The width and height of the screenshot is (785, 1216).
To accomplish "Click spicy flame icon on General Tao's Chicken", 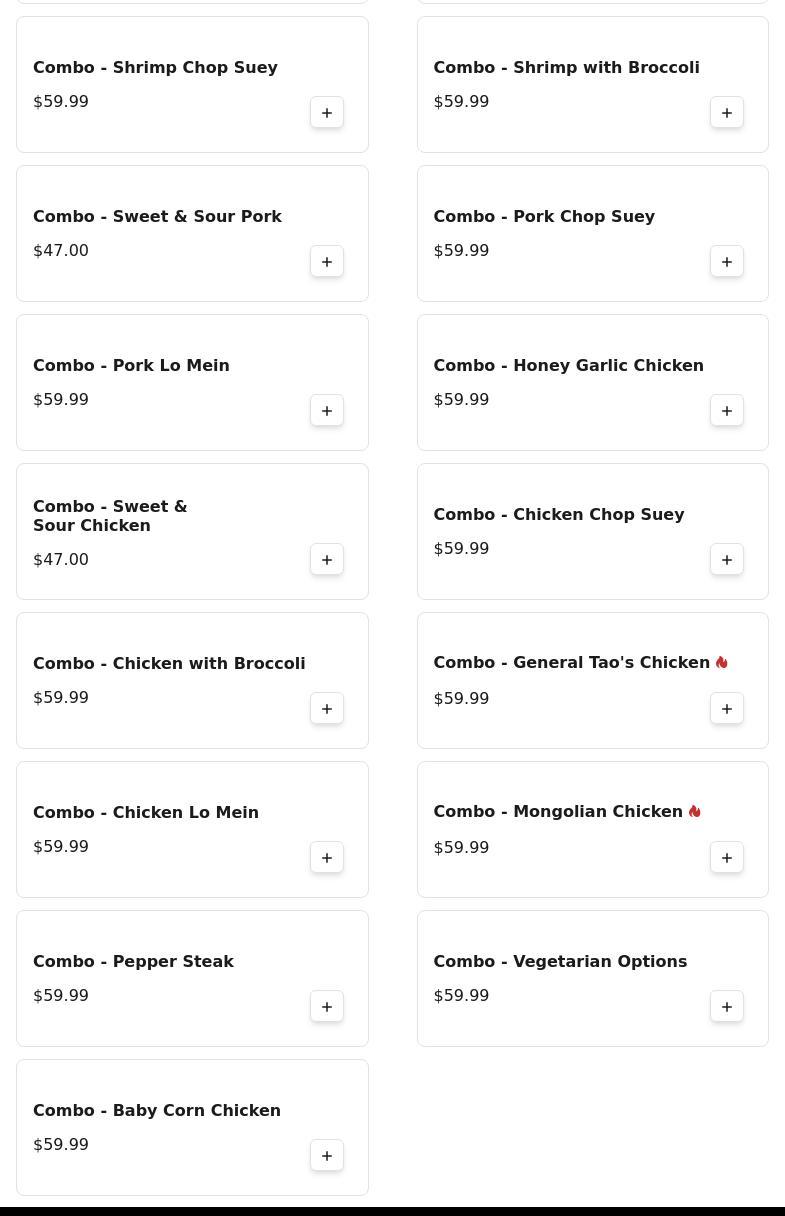I will point(721,662).
